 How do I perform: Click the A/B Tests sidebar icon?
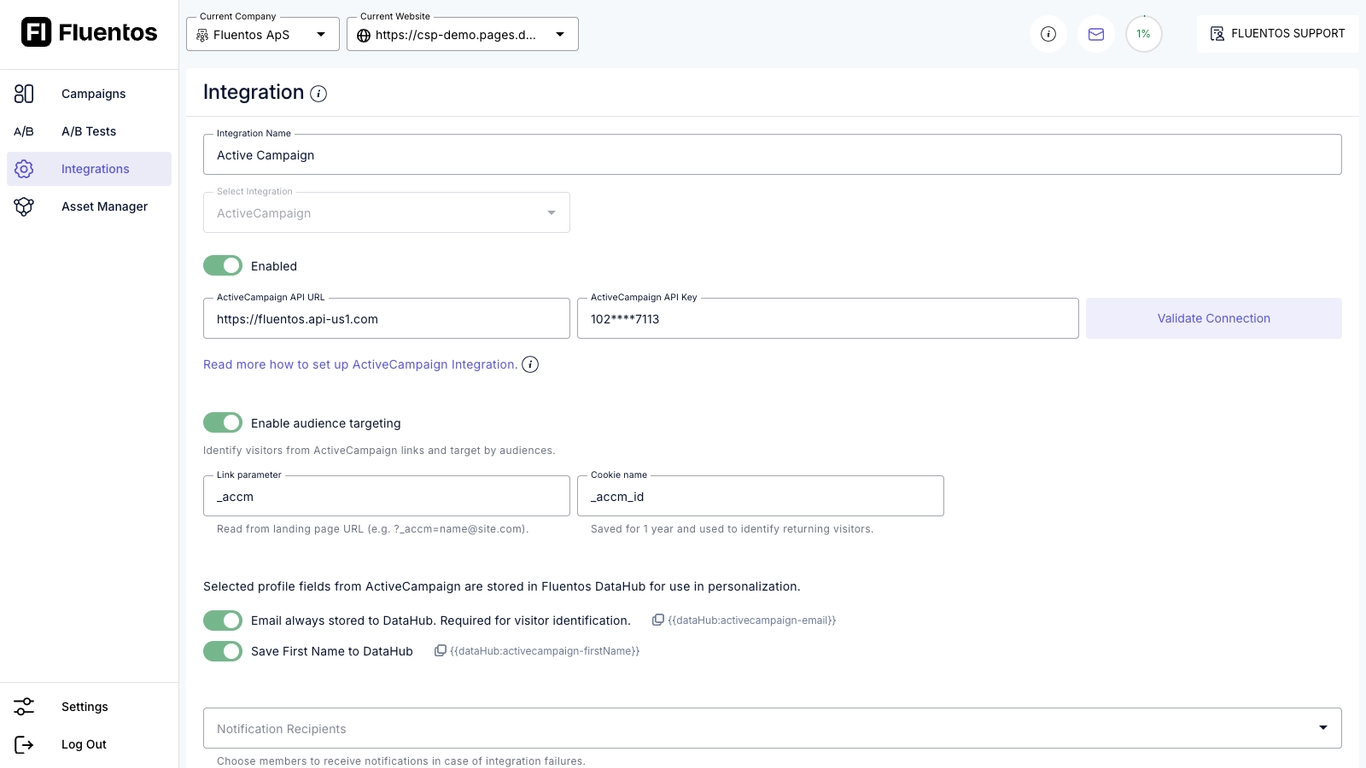(24, 131)
